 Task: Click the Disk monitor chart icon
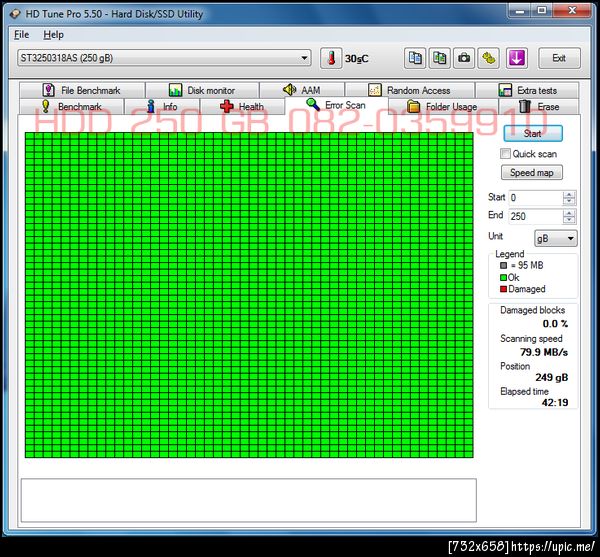175,90
